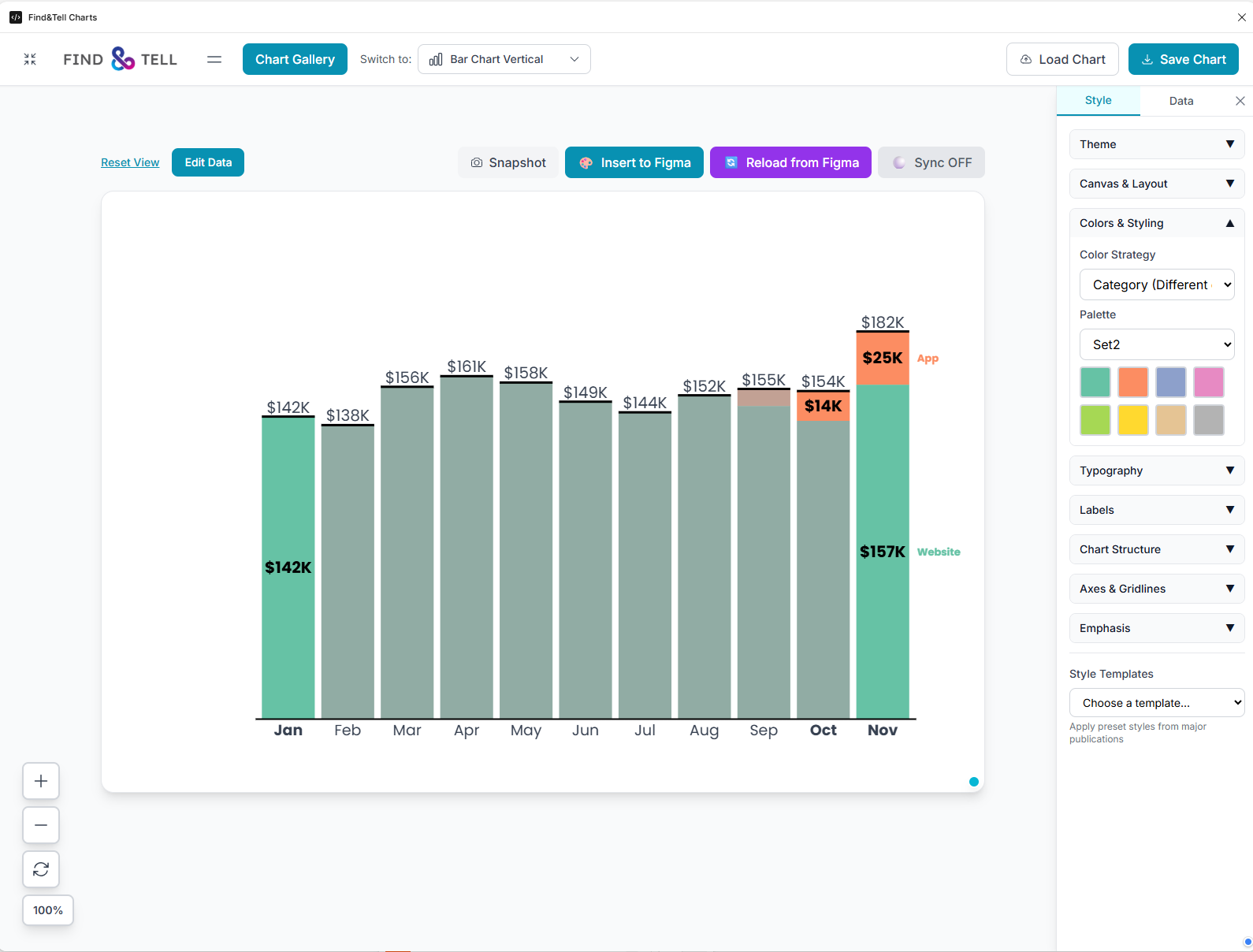Viewport: 1253px width, 952px height.
Task: Toggle Sync OFF switch
Action: (931, 162)
